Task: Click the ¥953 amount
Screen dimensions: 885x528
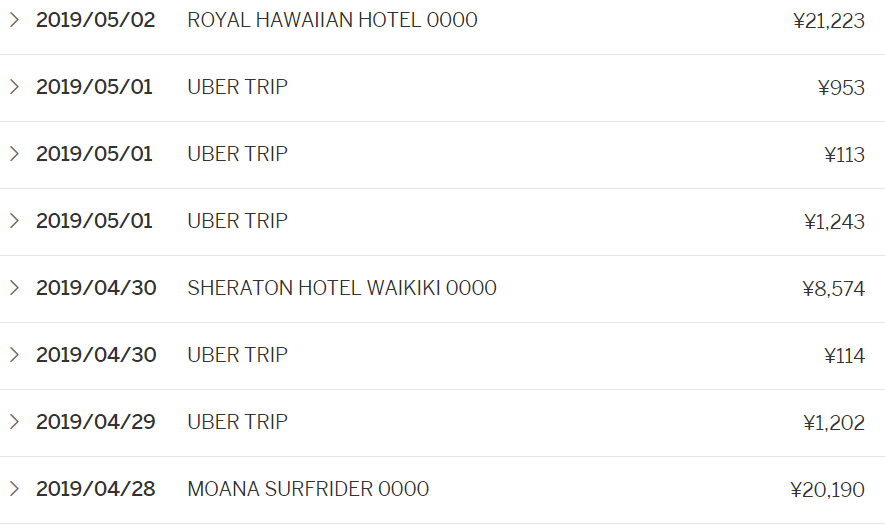Action: click(x=841, y=88)
